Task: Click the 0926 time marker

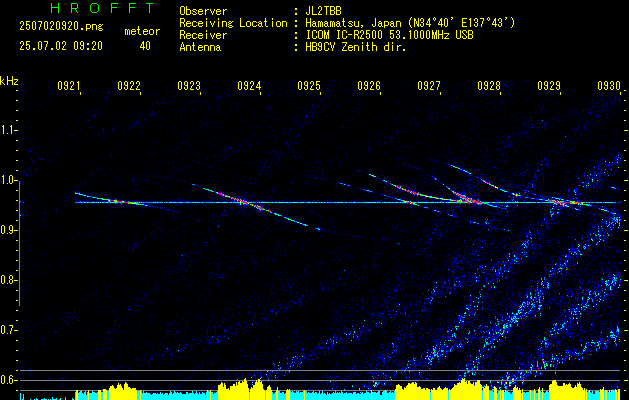Action: click(369, 86)
